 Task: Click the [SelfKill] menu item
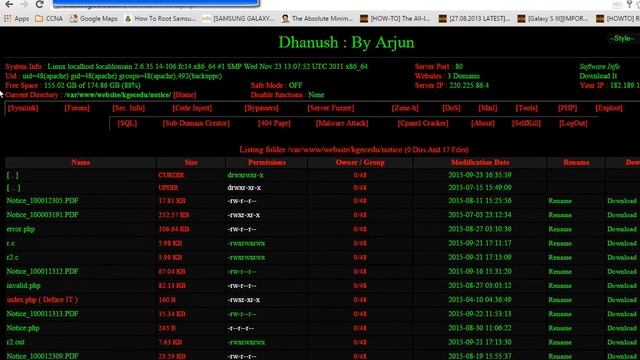pos(526,123)
